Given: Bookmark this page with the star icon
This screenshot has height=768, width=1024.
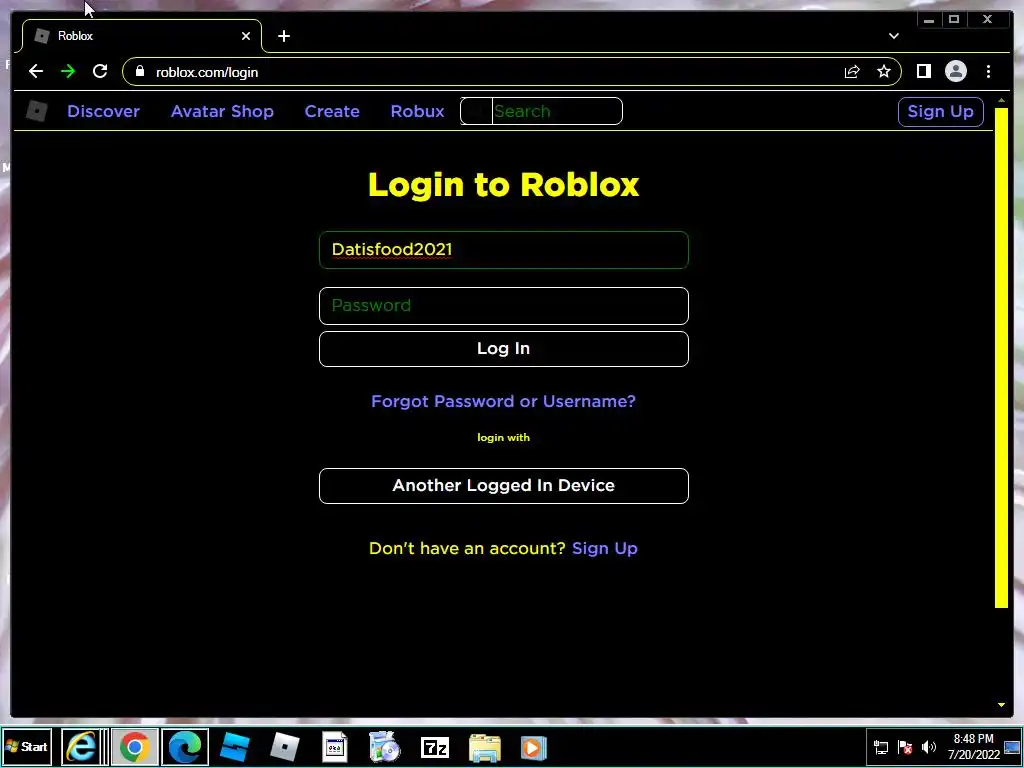Looking at the screenshot, I should coord(884,71).
